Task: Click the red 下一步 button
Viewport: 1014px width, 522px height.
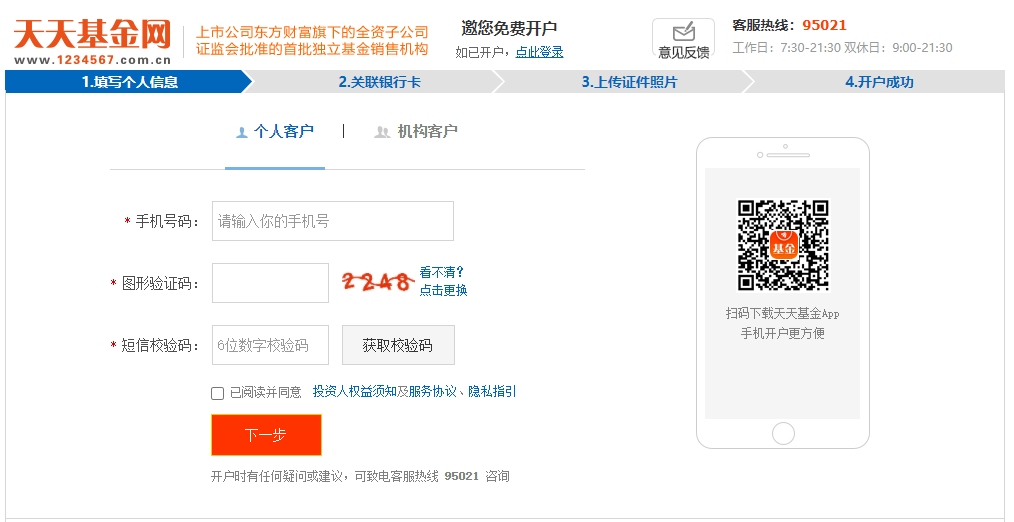Action: point(266,435)
